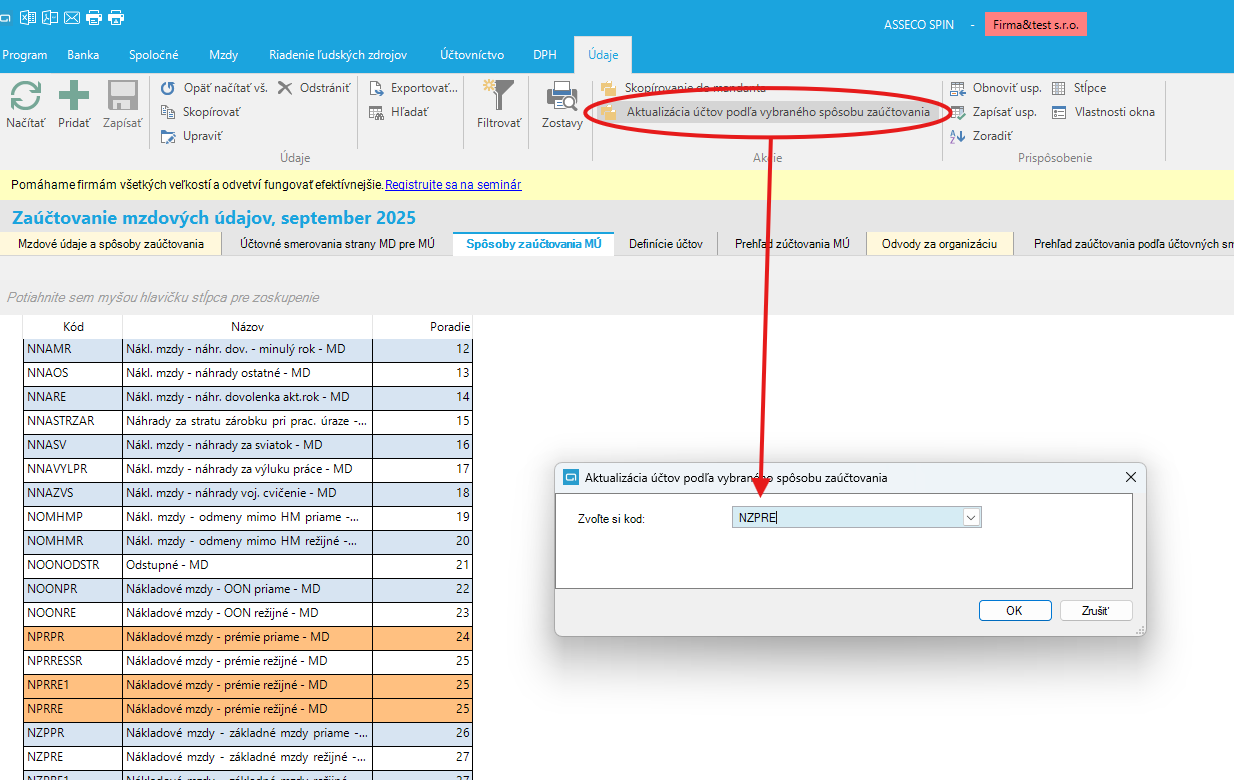
Task: Switch to Definície účtov tab
Action: tap(665, 243)
